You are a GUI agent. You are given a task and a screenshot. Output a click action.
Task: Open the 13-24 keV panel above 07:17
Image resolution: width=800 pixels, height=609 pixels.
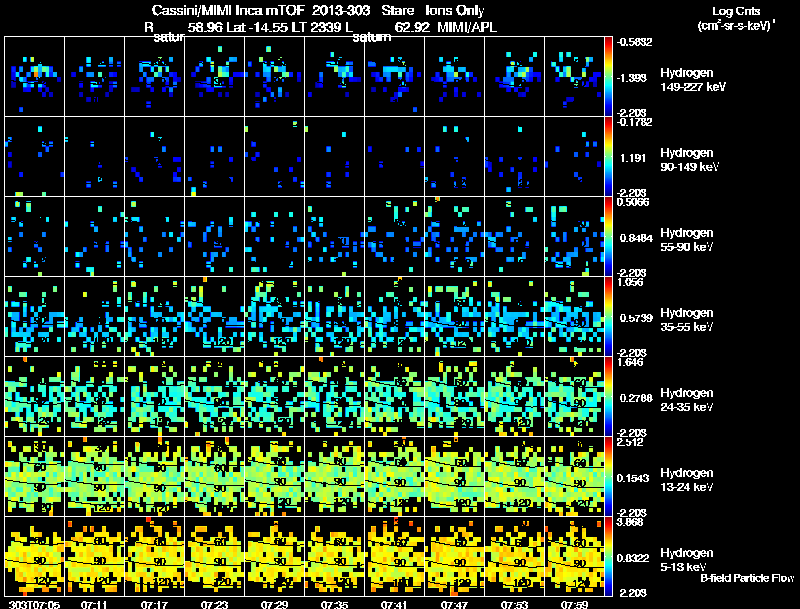tap(155, 477)
